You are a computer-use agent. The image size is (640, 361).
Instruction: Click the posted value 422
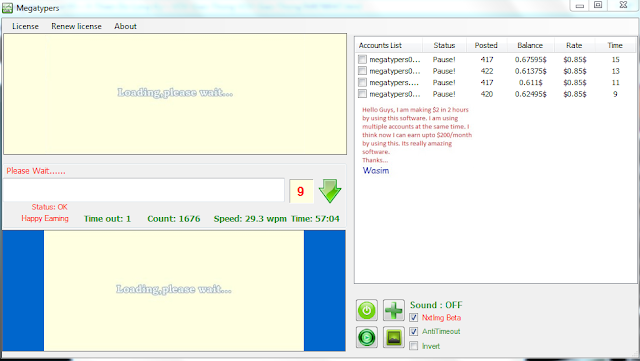pos(487,71)
